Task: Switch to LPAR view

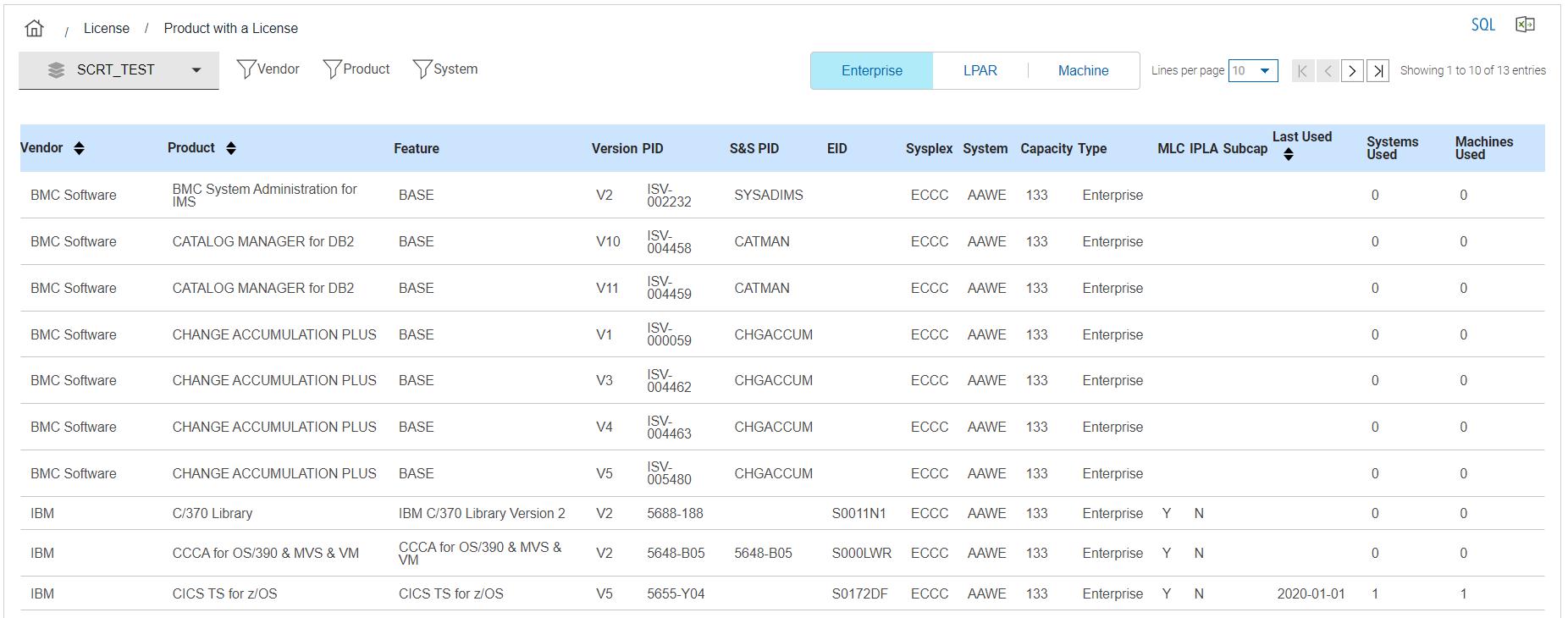Action: (x=980, y=71)
